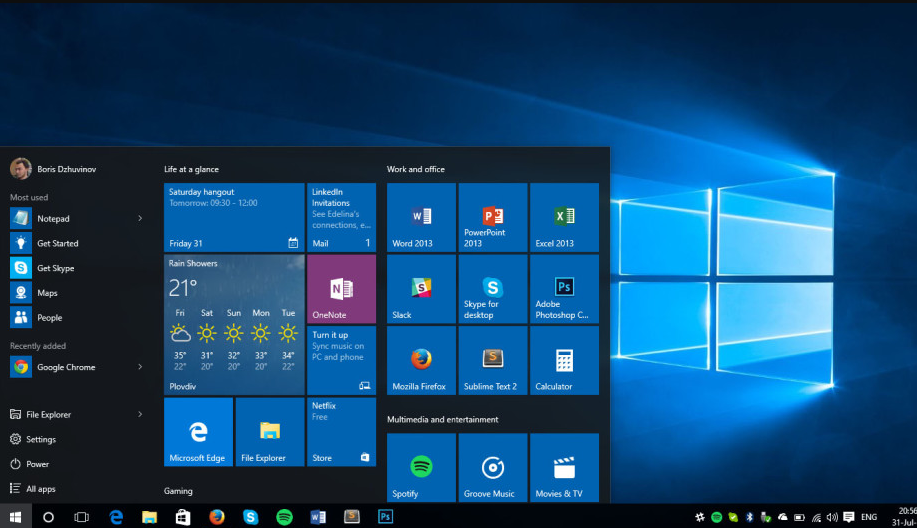Select the Multimedia and entertainment group title
917x528 pixels.
(443, 419)
